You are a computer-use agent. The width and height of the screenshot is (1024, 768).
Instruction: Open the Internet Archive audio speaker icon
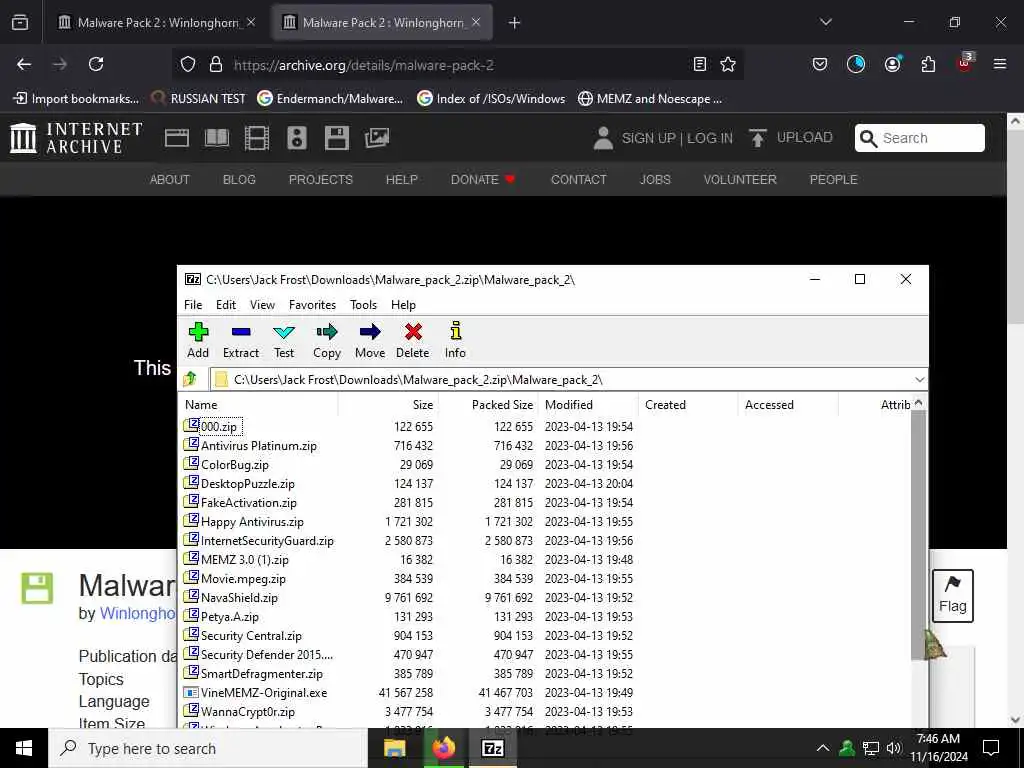[x=296, y=138]
